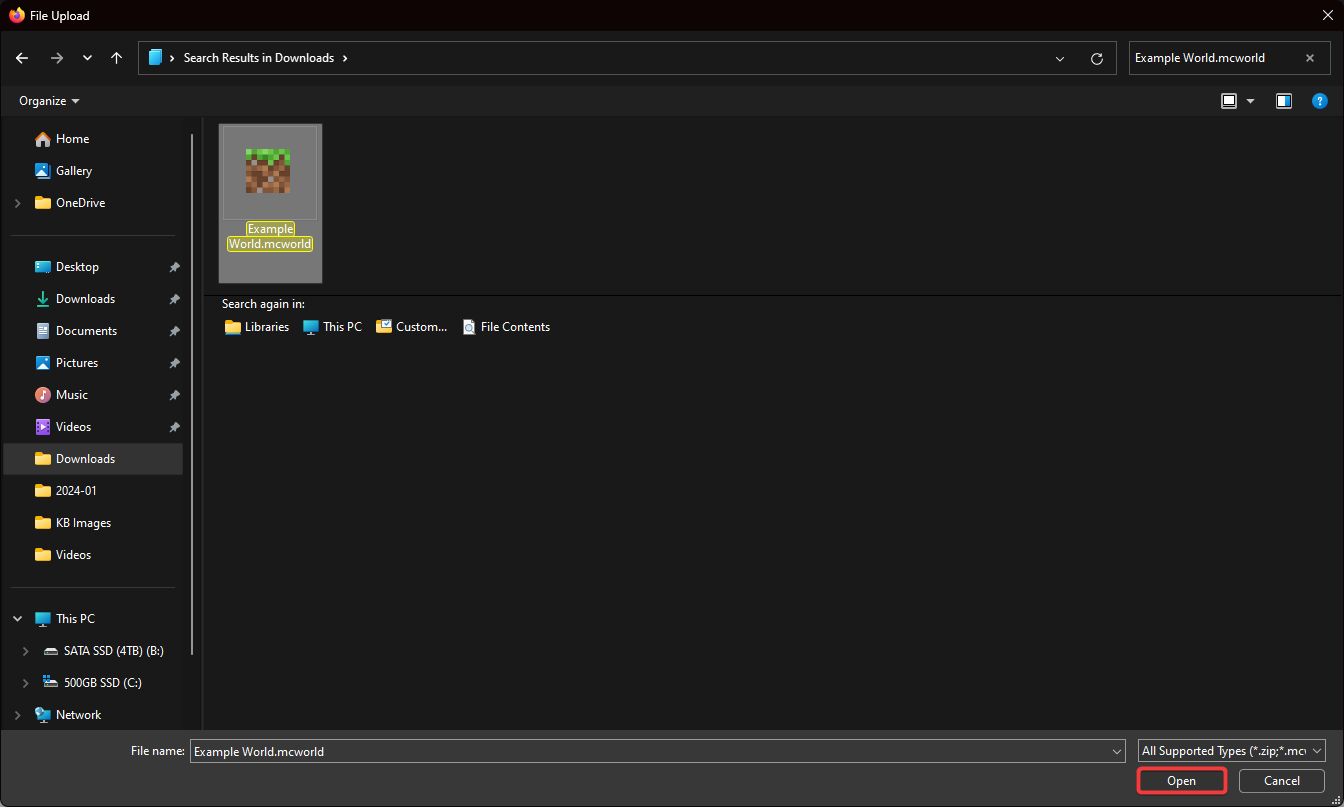Screen dimensions: 1344x807
Task: Change view layout icon
Action: coord(1229,101)
